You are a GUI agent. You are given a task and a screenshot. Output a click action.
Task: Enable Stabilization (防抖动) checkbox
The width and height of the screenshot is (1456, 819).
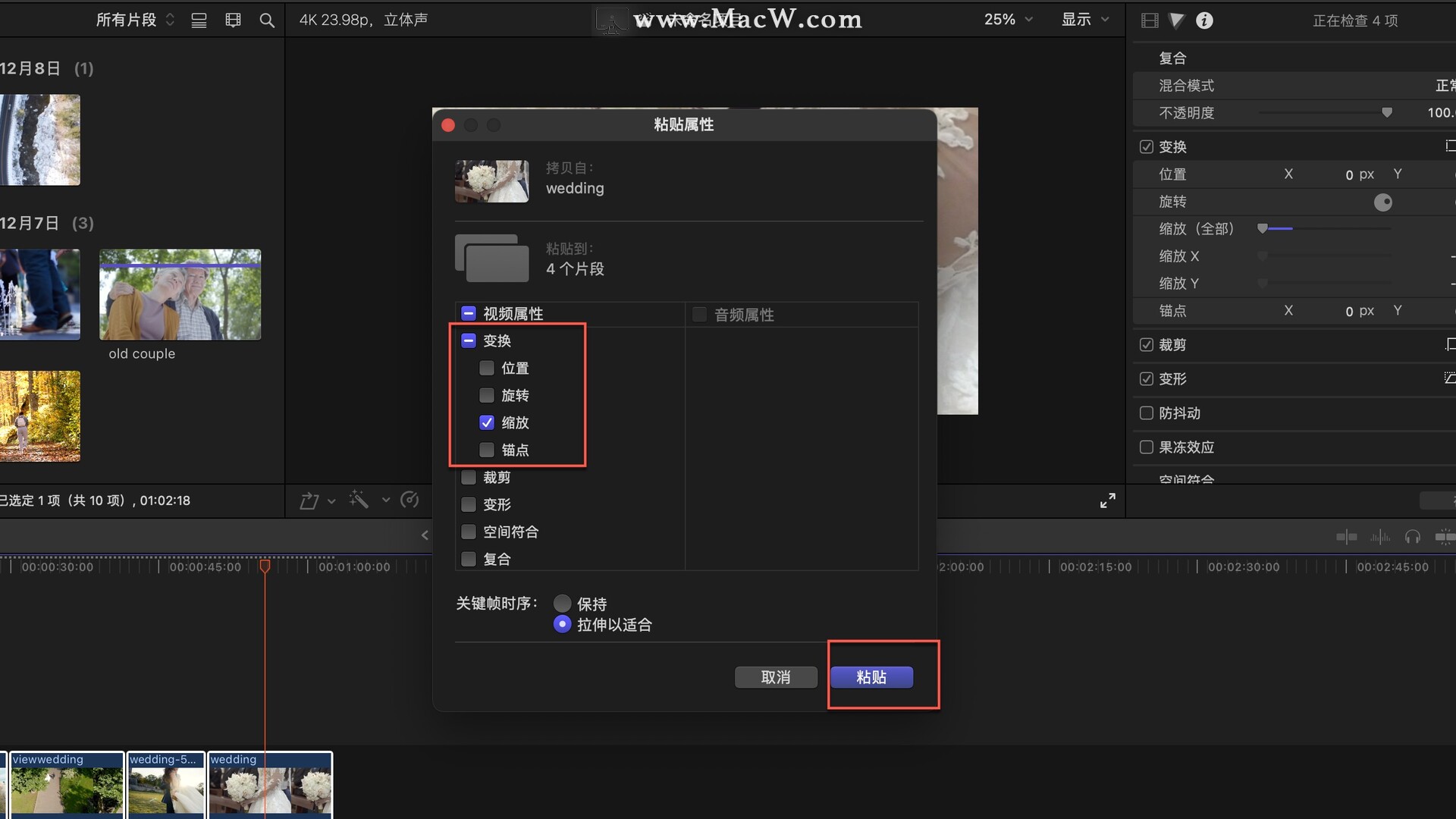[1147, 413]
